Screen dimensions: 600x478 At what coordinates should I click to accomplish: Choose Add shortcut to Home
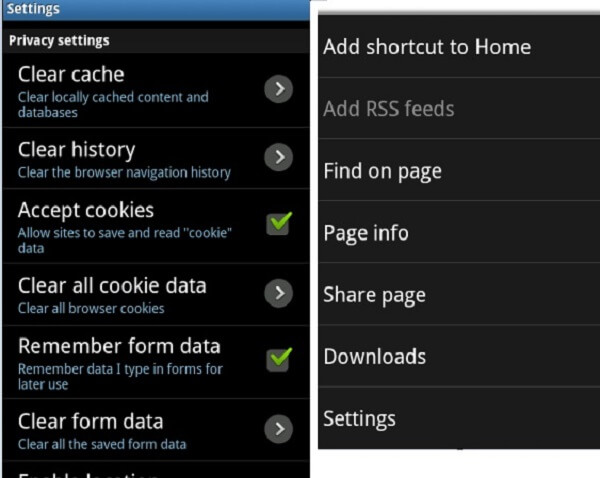tap(459, 47)
